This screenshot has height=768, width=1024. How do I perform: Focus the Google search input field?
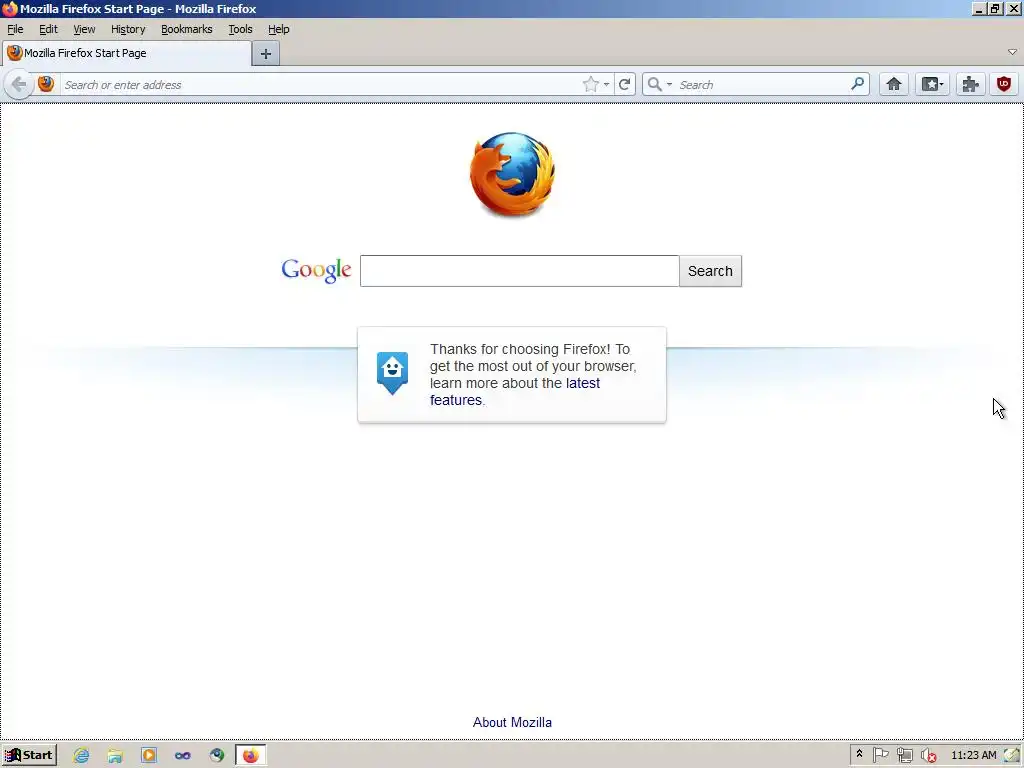coord(519,271)
